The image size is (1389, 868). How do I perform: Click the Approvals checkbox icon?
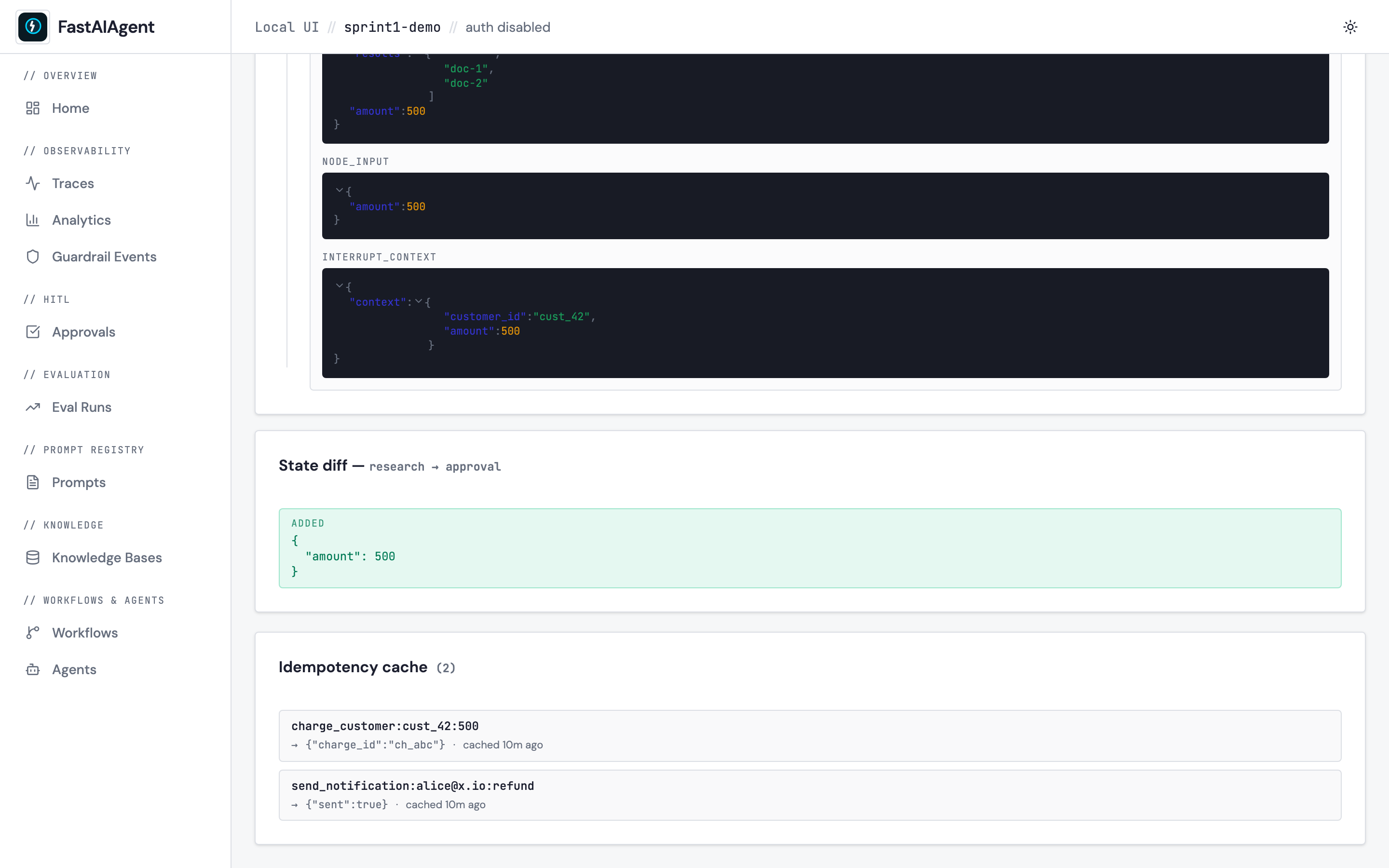[x=33, y=332]
